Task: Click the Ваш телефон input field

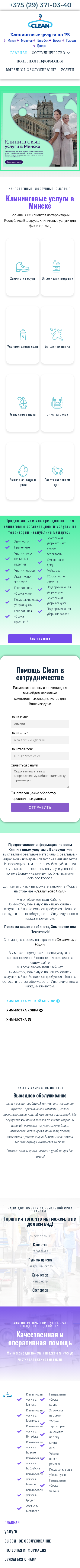Action: pyautogui.click(x=40, y=756)
